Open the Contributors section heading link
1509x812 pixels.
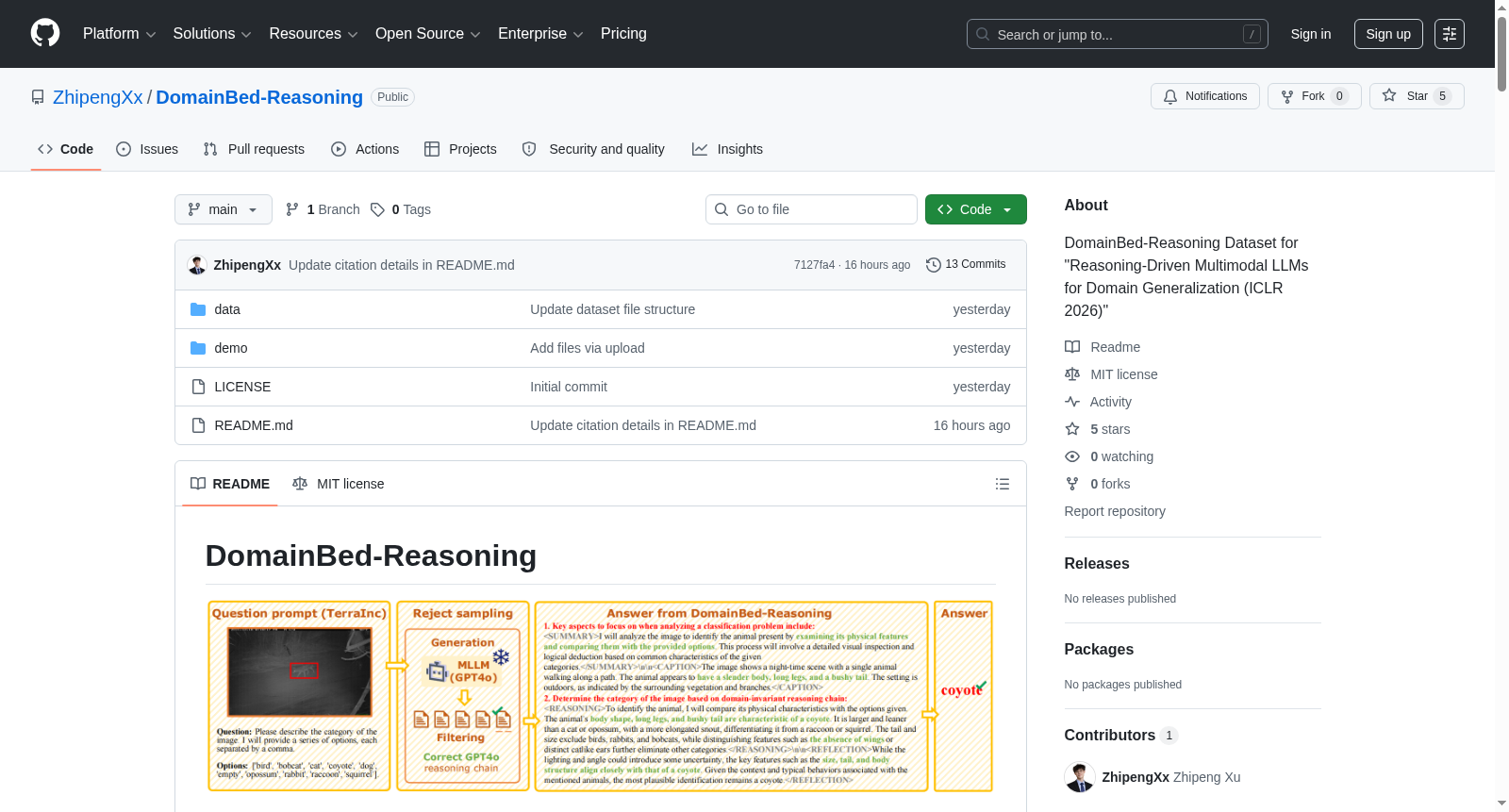click(1120, 735)
